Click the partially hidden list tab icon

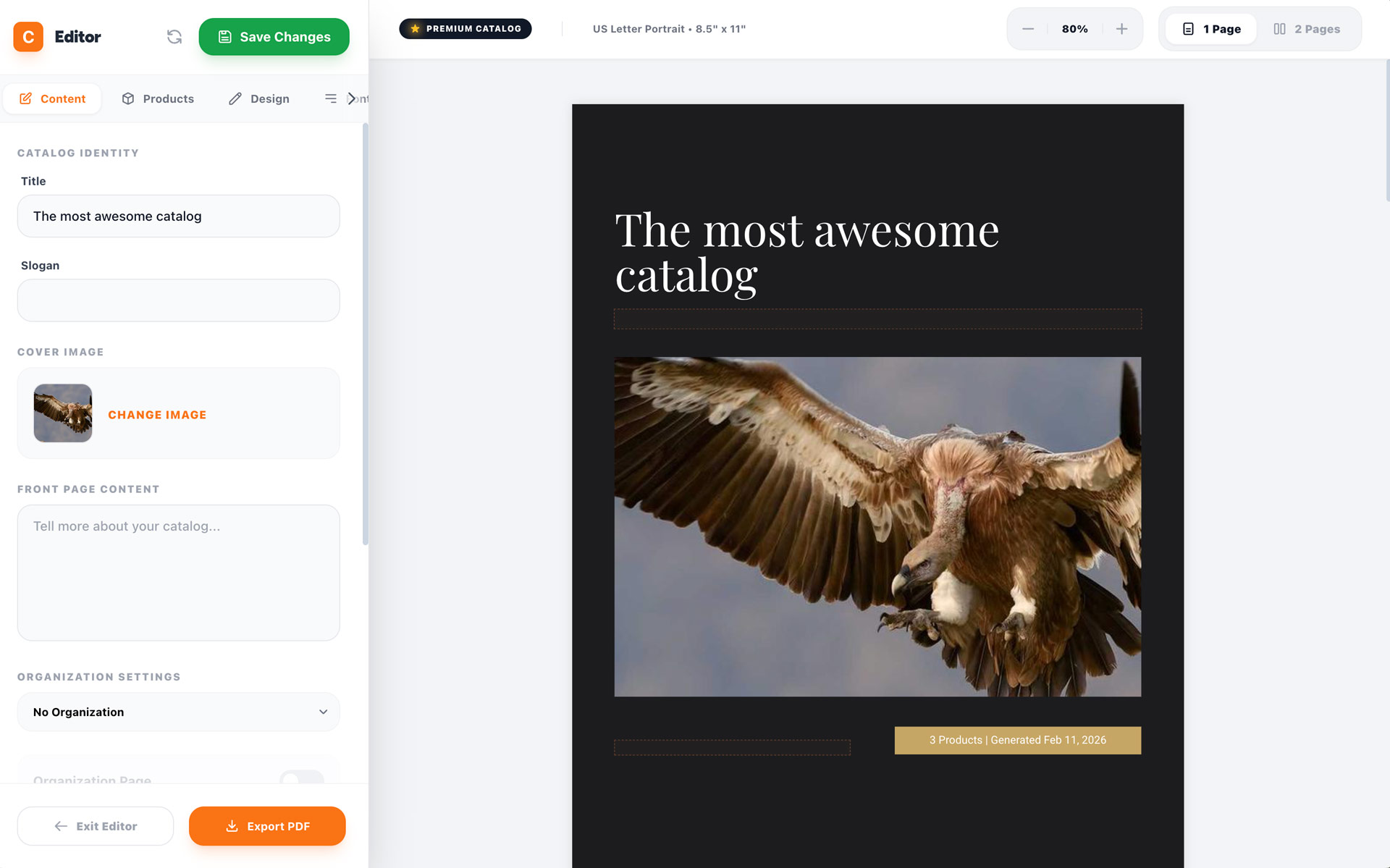pos(331,98)
